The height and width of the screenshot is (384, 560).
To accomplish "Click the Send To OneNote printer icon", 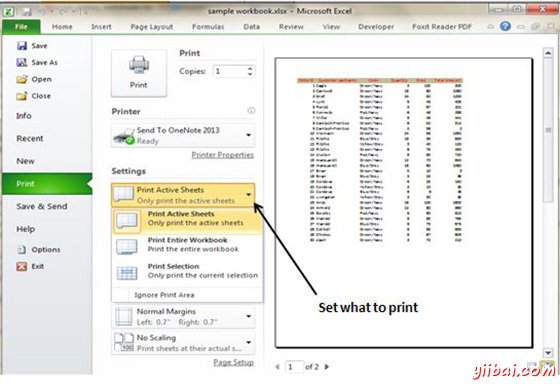I will coord(124,136).
